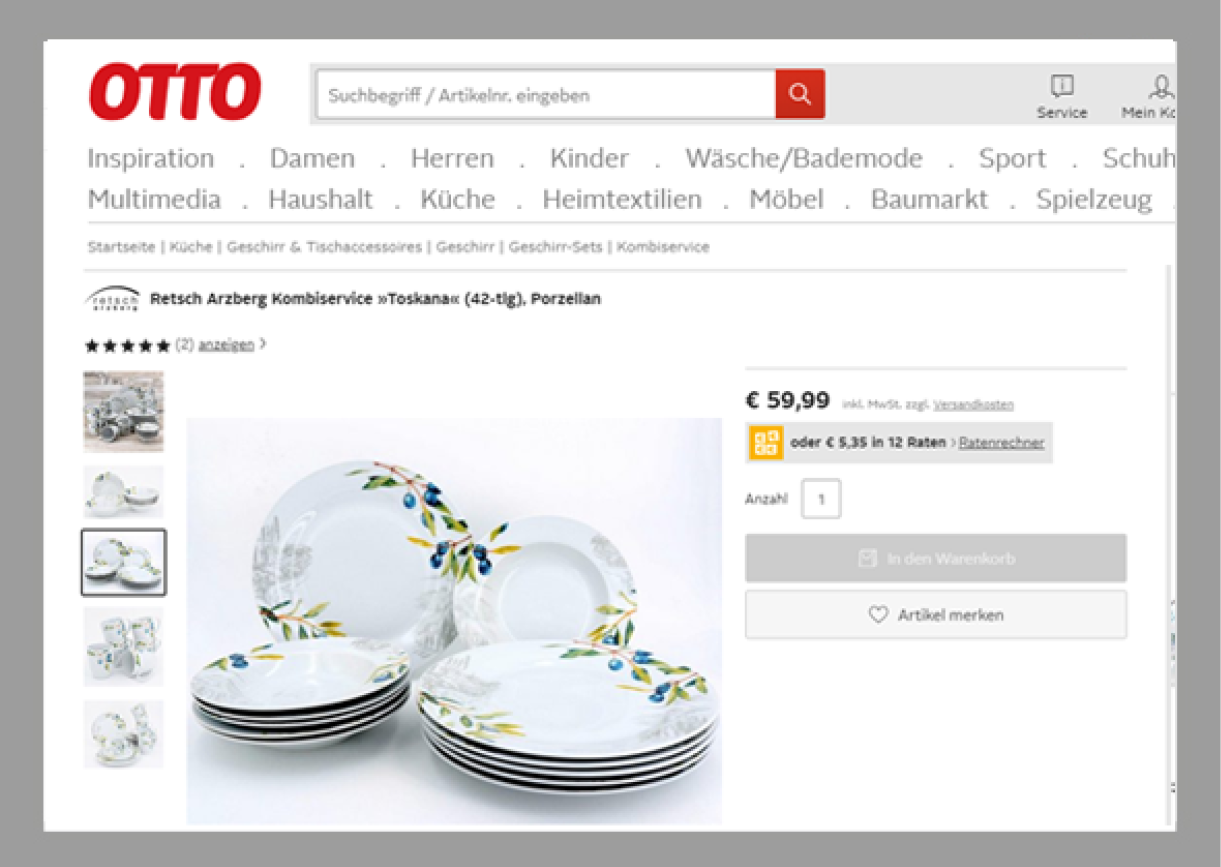Click the Retsch Arzberg brand logo
The width and height of the screenshot is (1221, 867).
pos(114,299)
